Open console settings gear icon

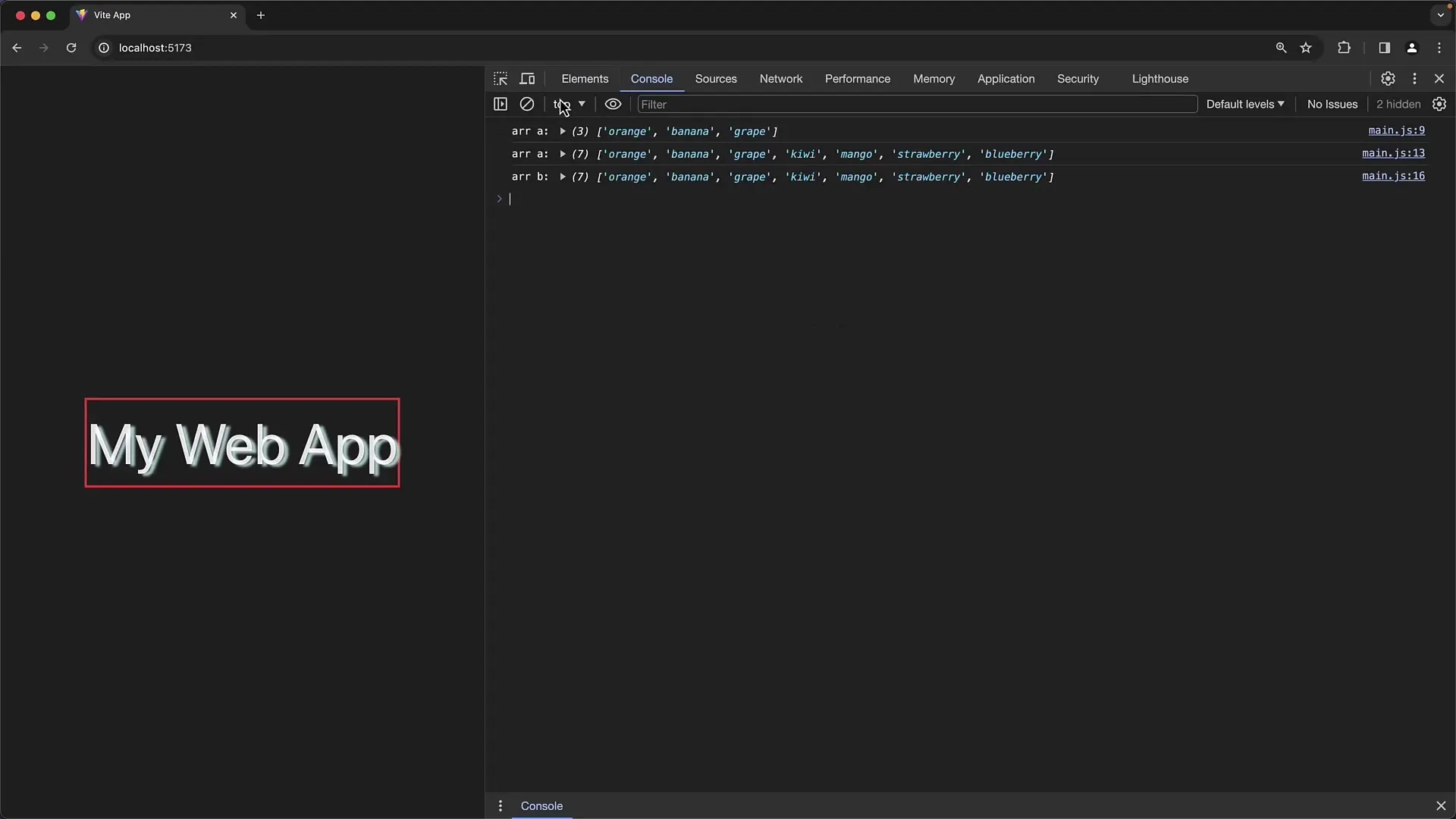pyautogui.click(x=1439, y=104)
